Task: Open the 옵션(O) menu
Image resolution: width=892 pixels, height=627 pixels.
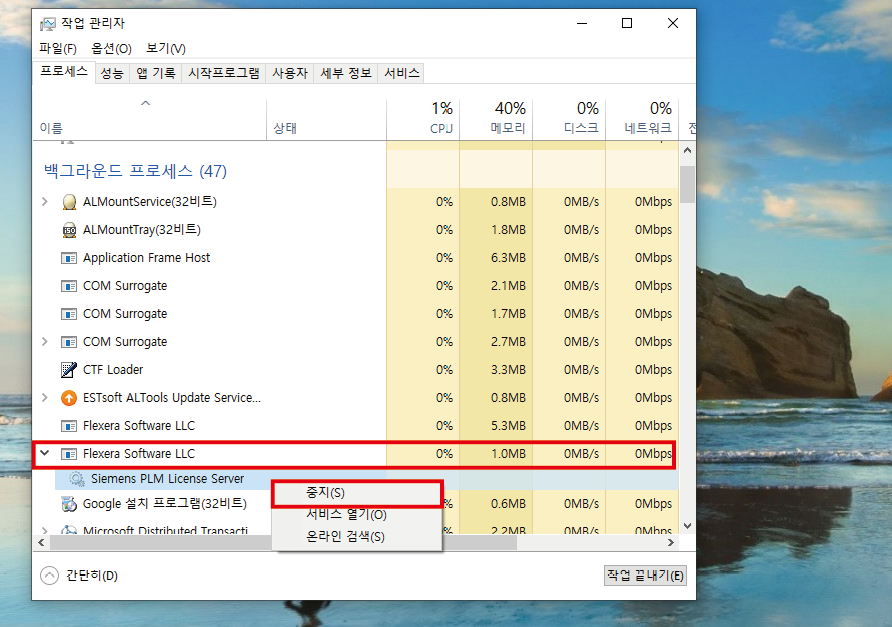Action: pyautogui.click(x=112, y=49)
